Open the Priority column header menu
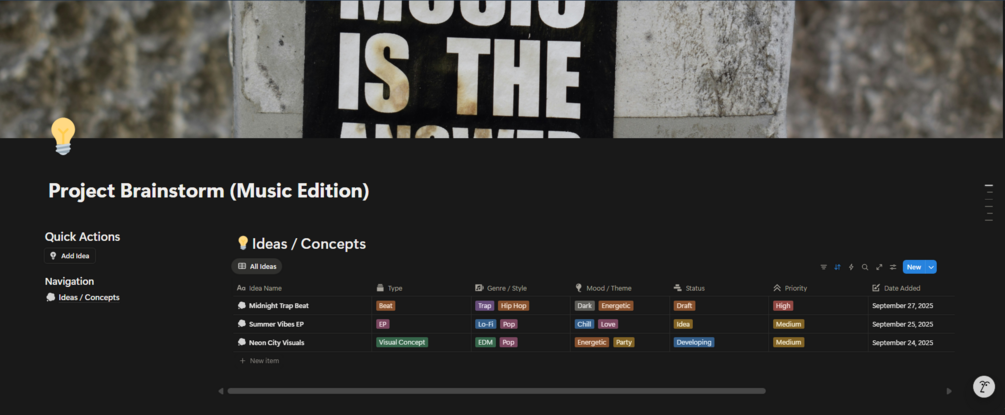The image size is (1005, 415). click(790, 288)
